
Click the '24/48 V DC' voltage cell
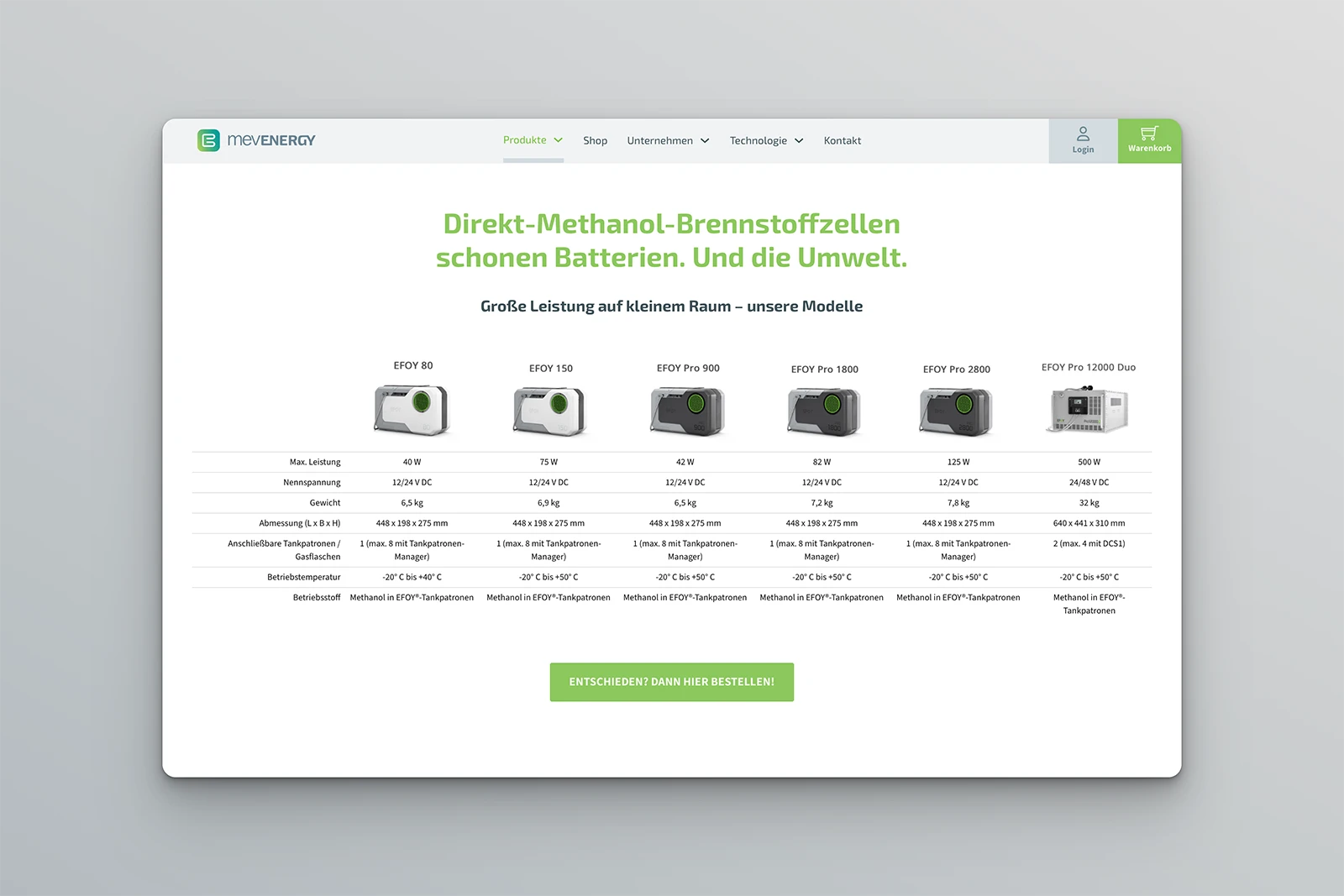[1089, 483]
